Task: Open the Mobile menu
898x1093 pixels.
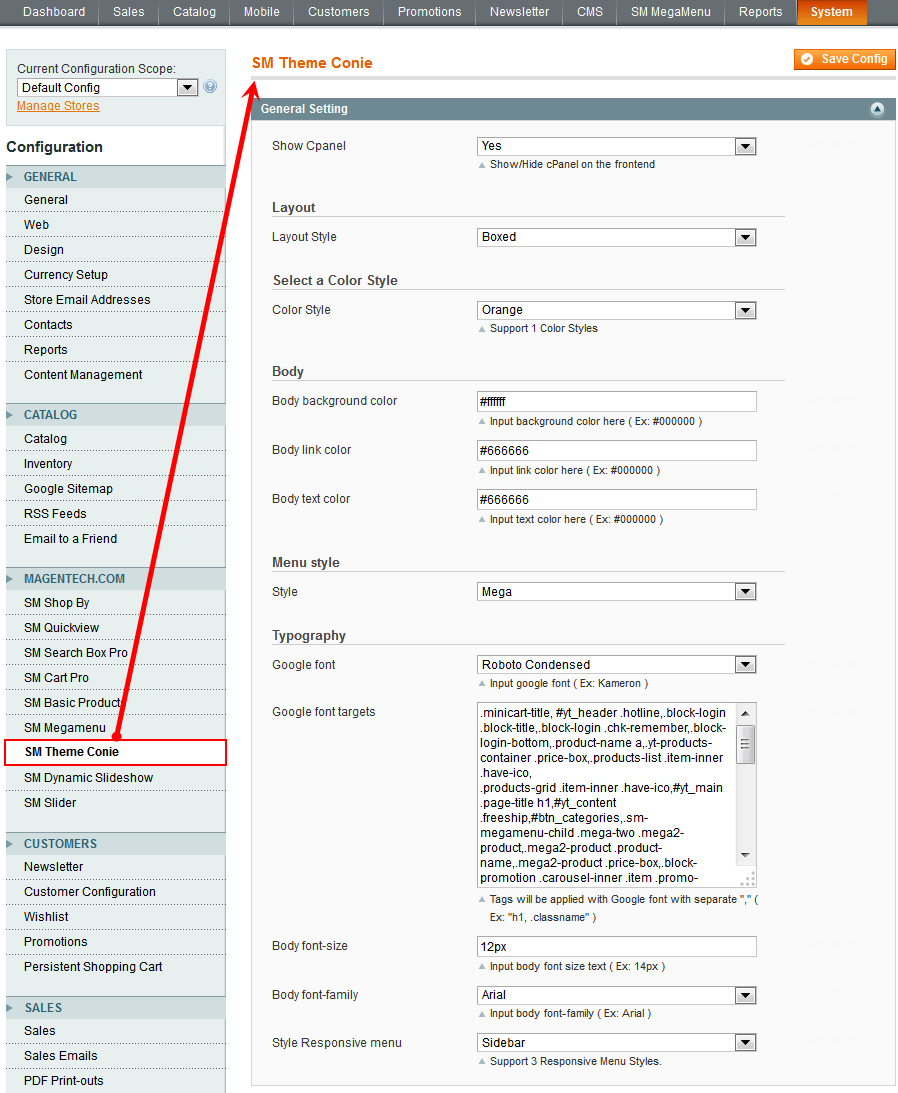Action: [x=261, y=12]
